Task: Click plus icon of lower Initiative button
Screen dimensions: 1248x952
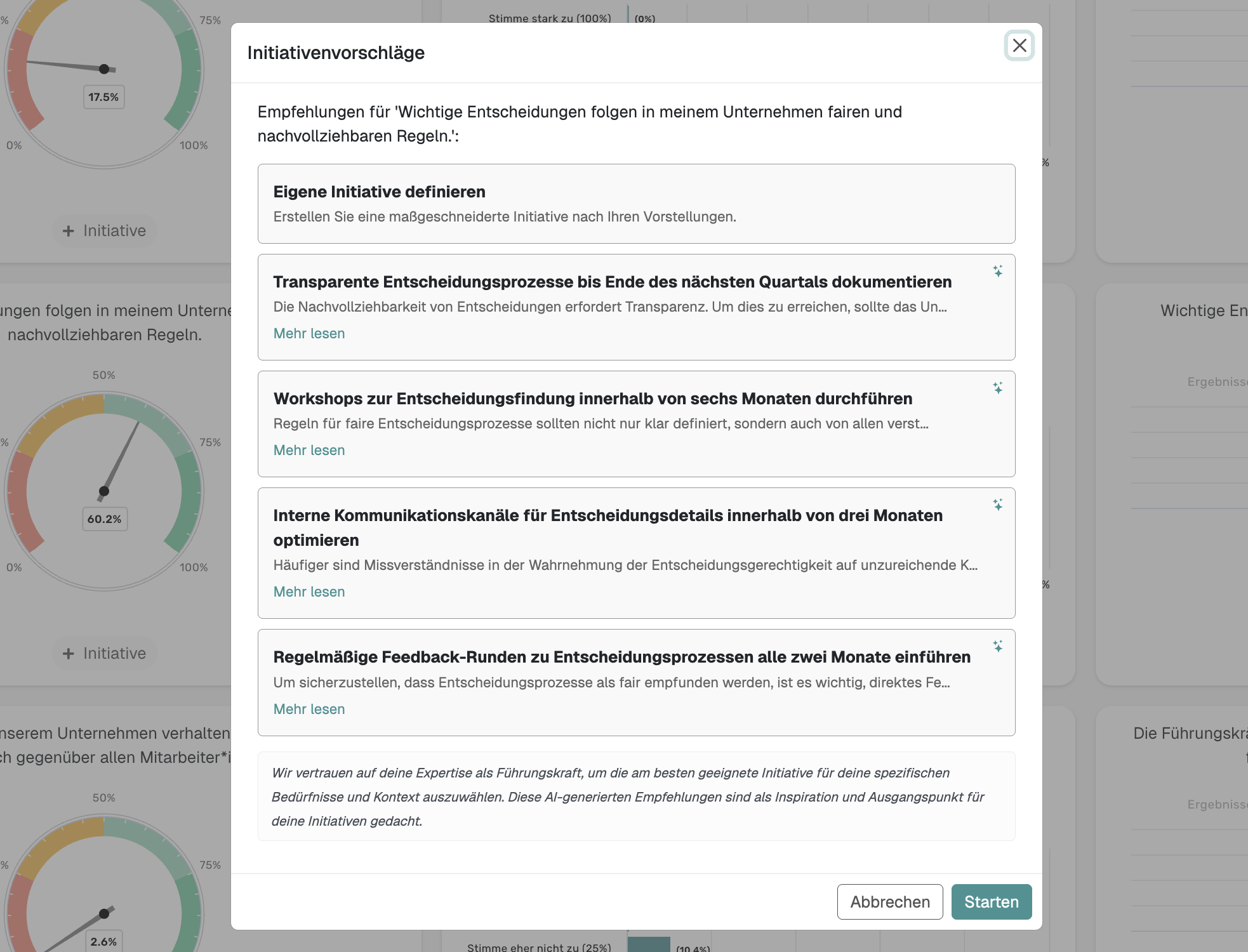Action: click(69, 654)
